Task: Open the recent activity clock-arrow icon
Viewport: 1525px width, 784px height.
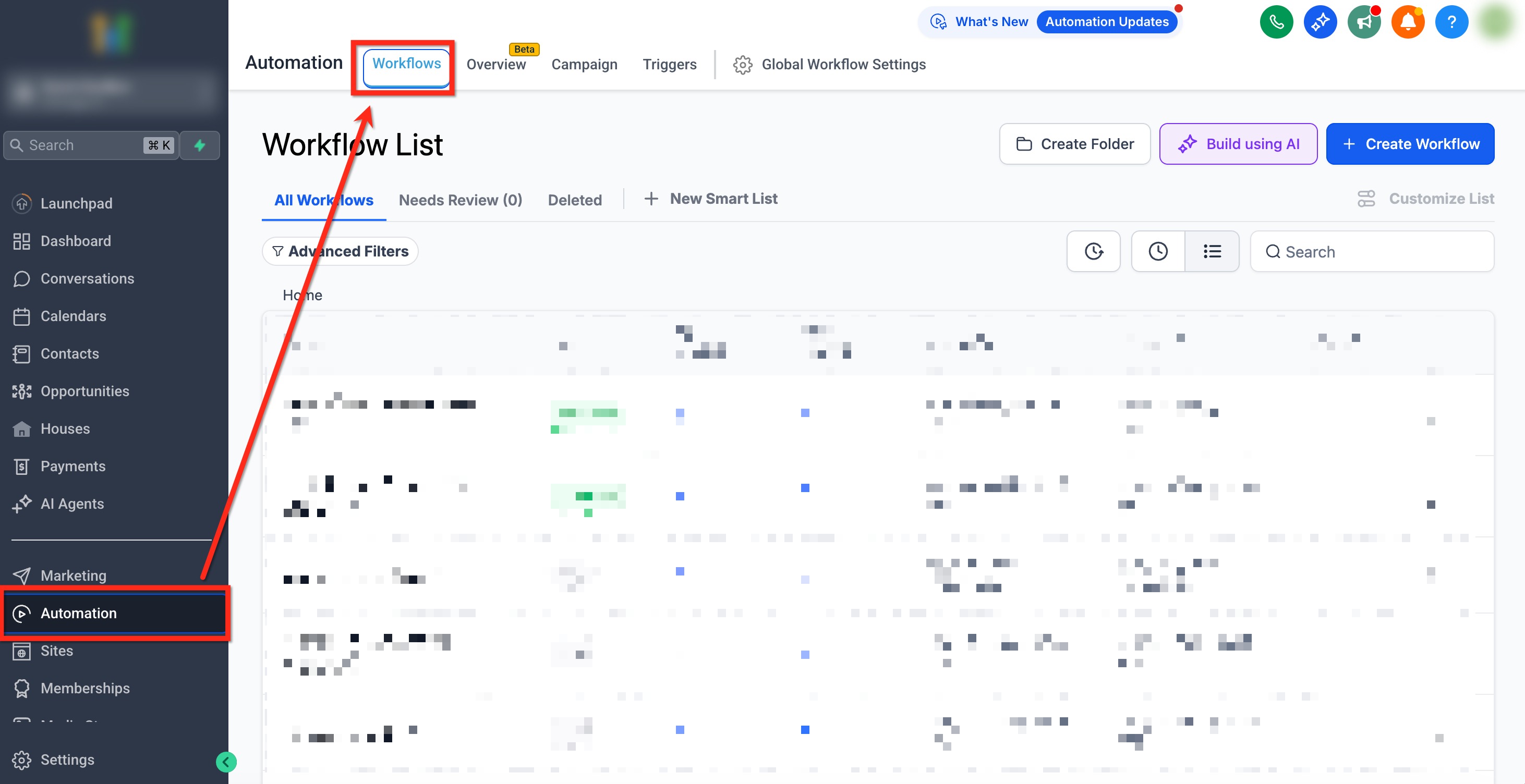Action: tap(1093, 251)
